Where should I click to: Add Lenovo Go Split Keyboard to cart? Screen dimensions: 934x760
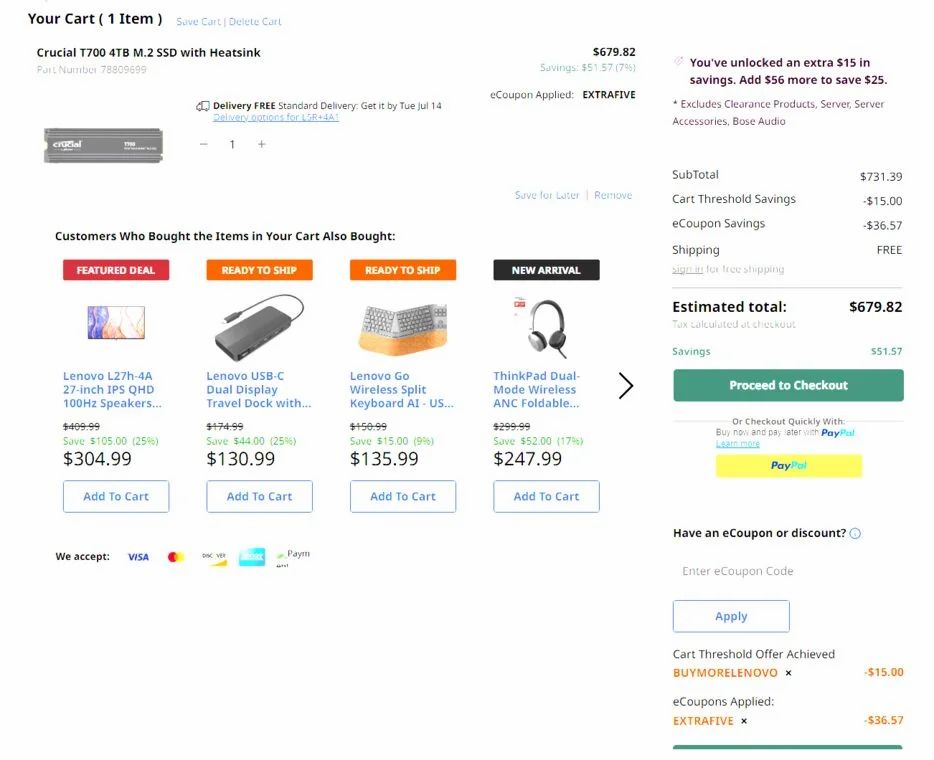(x=403, y=496)
